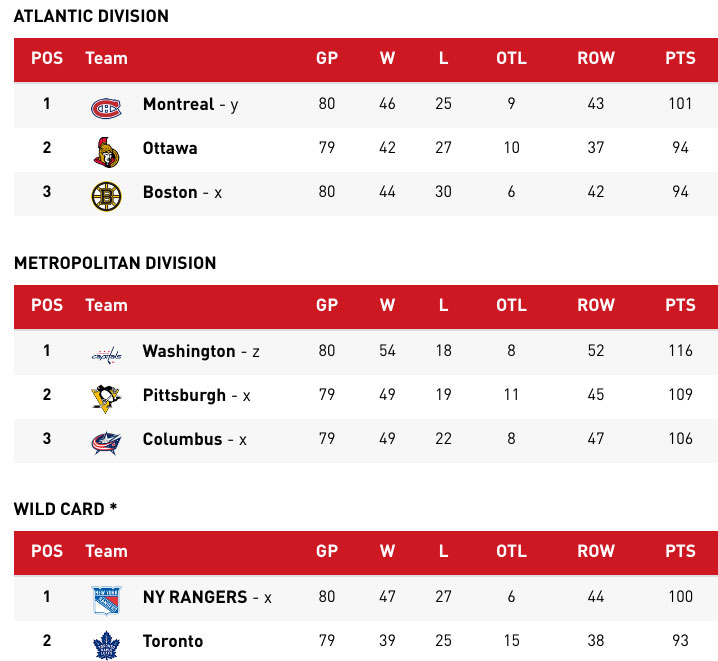Image resolution: width=718 pixels, height=661 pixels.
Task: Click the Boston Bruins logo icon
Action: [105, 195]
